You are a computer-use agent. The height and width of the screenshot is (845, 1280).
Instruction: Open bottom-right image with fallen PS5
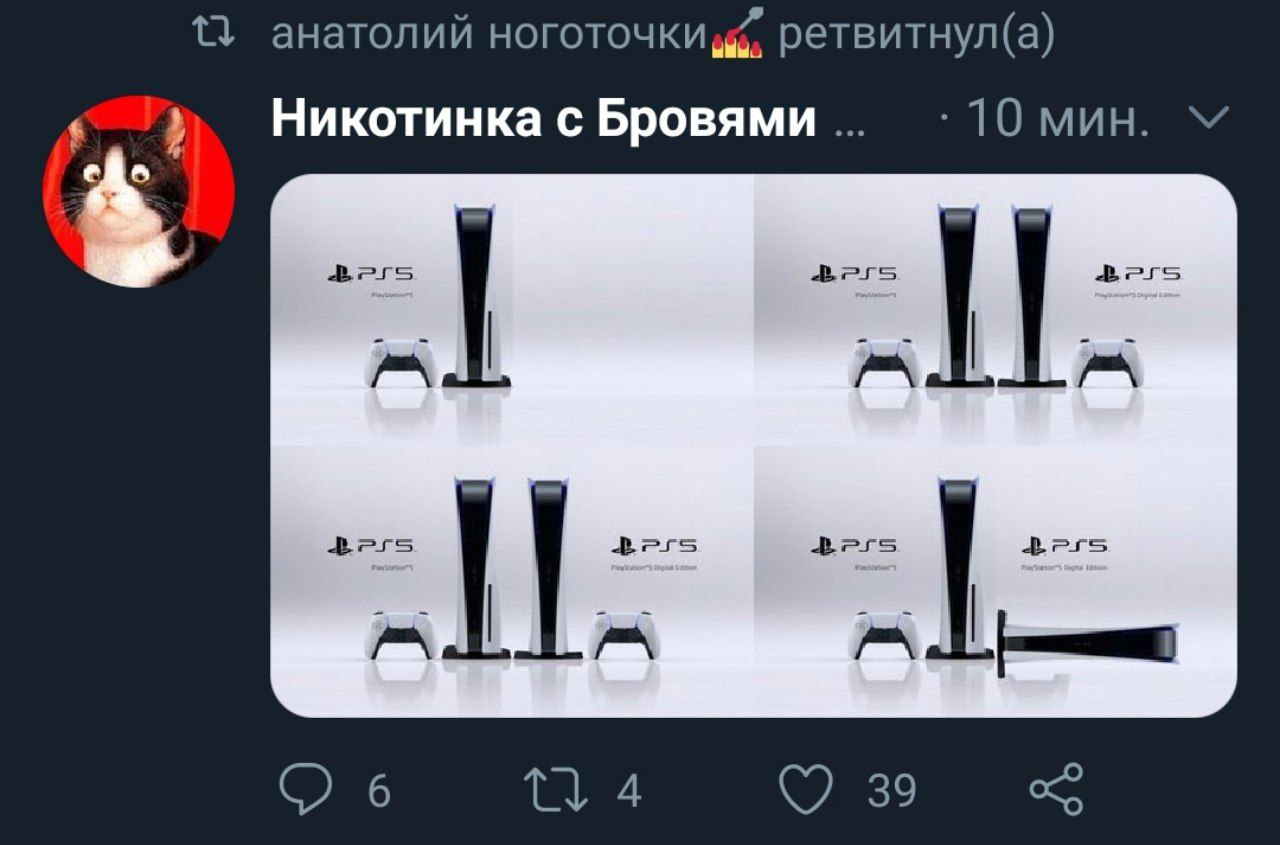(x=996, y=582)
